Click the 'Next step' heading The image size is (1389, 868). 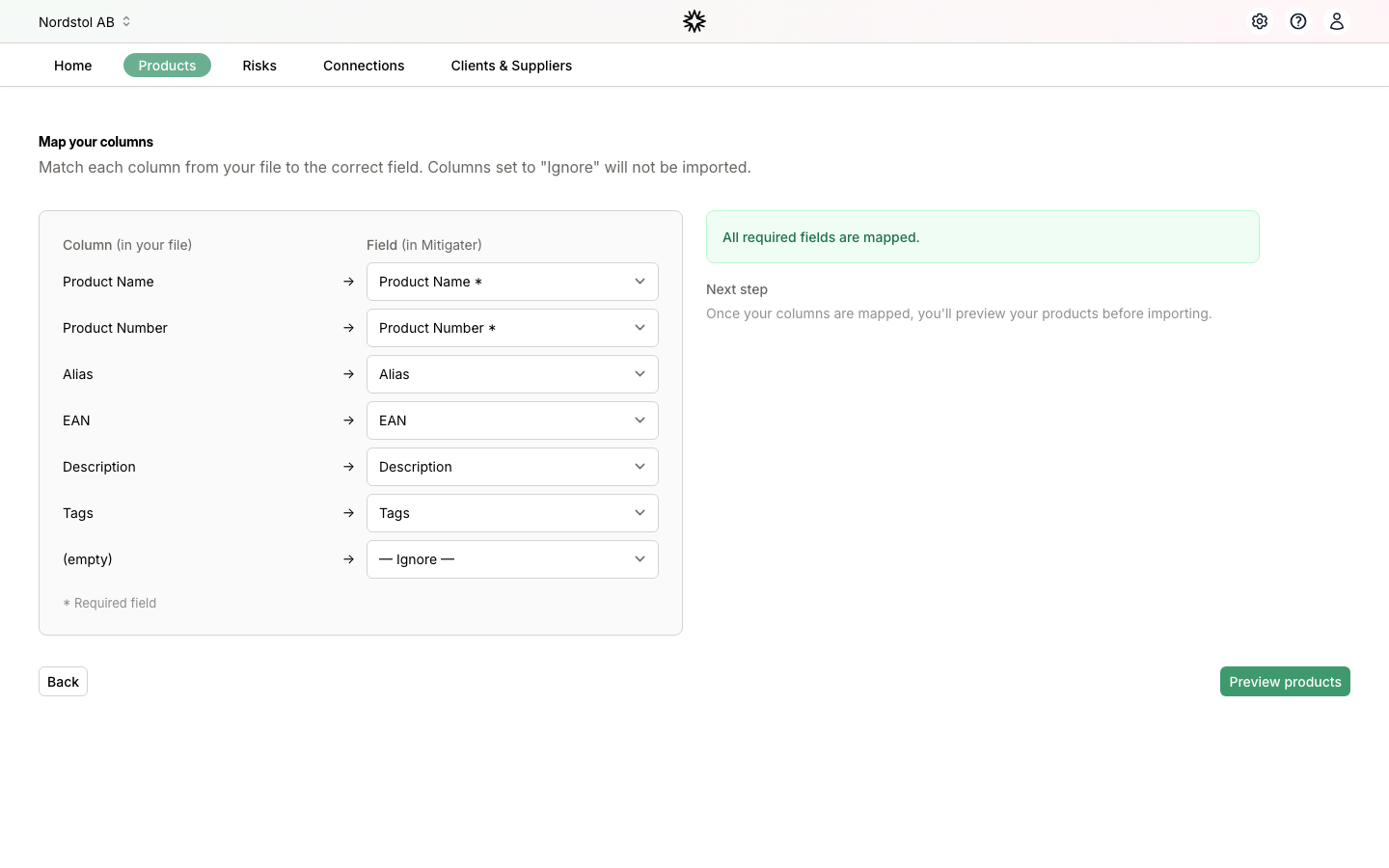point(737,289)
